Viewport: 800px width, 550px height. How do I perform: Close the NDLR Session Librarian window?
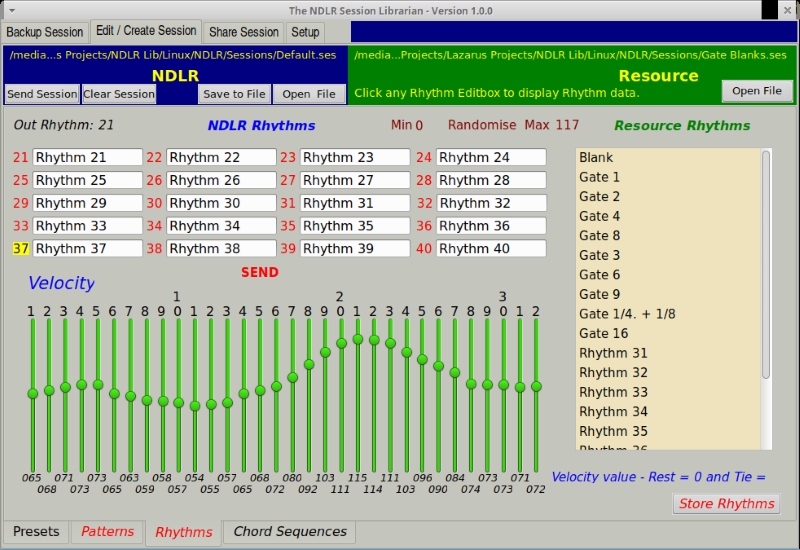point(787,10)
